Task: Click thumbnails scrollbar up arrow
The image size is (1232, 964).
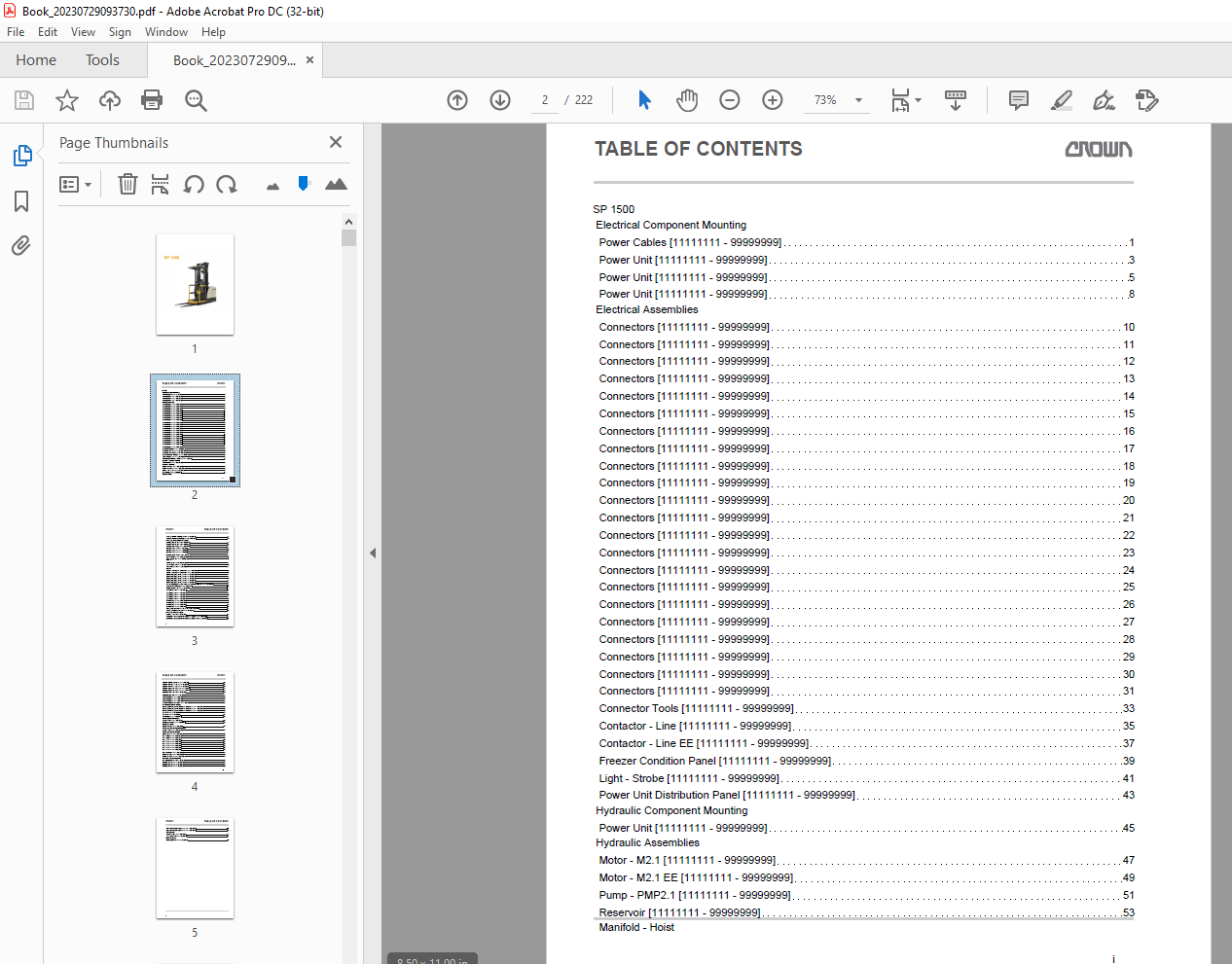Action: pyautogui.click(x=348, y=222)
